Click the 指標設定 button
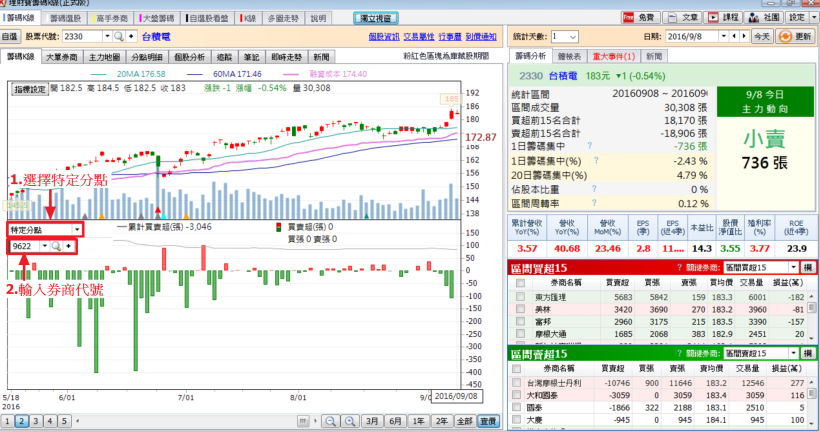820x432 pixels. pos(30,89)
